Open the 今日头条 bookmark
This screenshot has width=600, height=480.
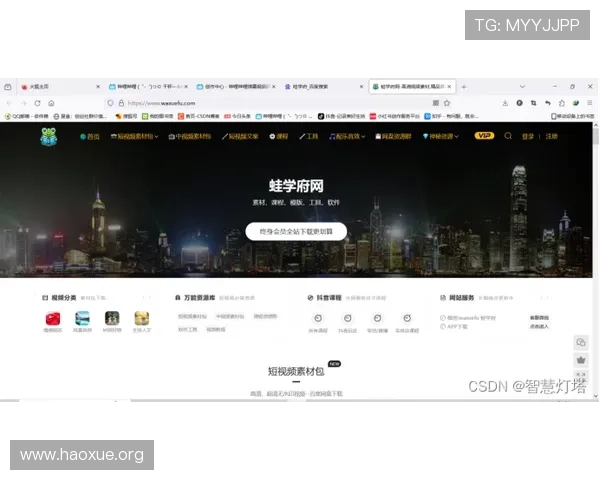tap(237, 116)
